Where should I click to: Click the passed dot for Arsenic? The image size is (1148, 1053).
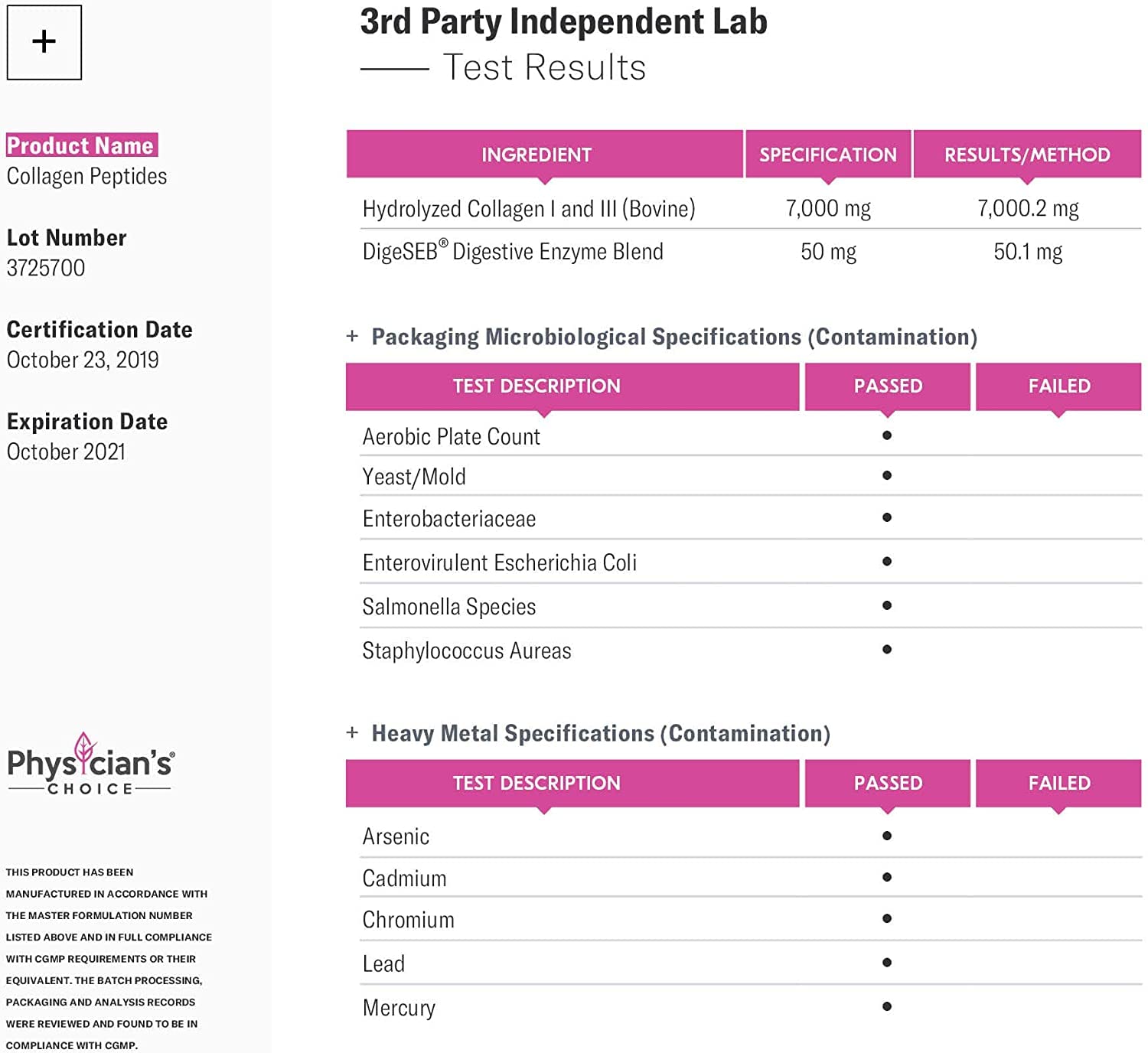tap(887, 836)
